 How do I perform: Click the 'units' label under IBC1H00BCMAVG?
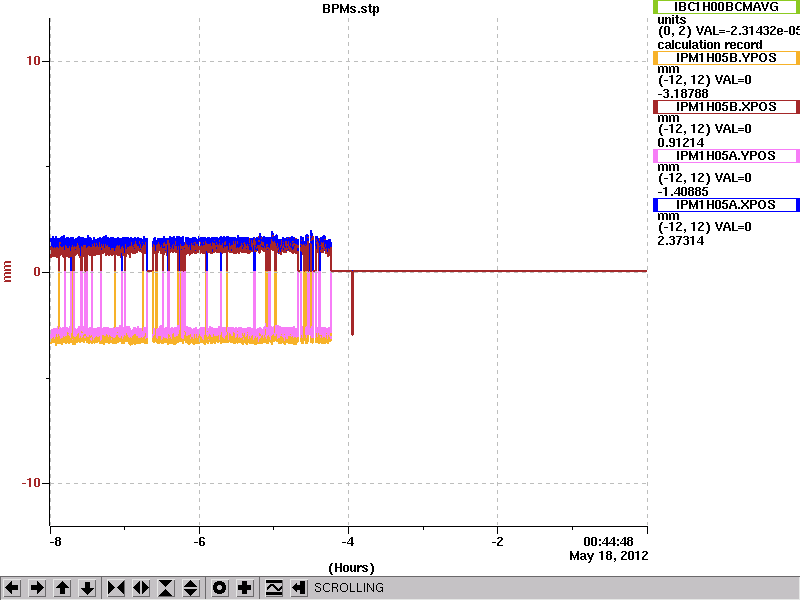tap(671, 20)
